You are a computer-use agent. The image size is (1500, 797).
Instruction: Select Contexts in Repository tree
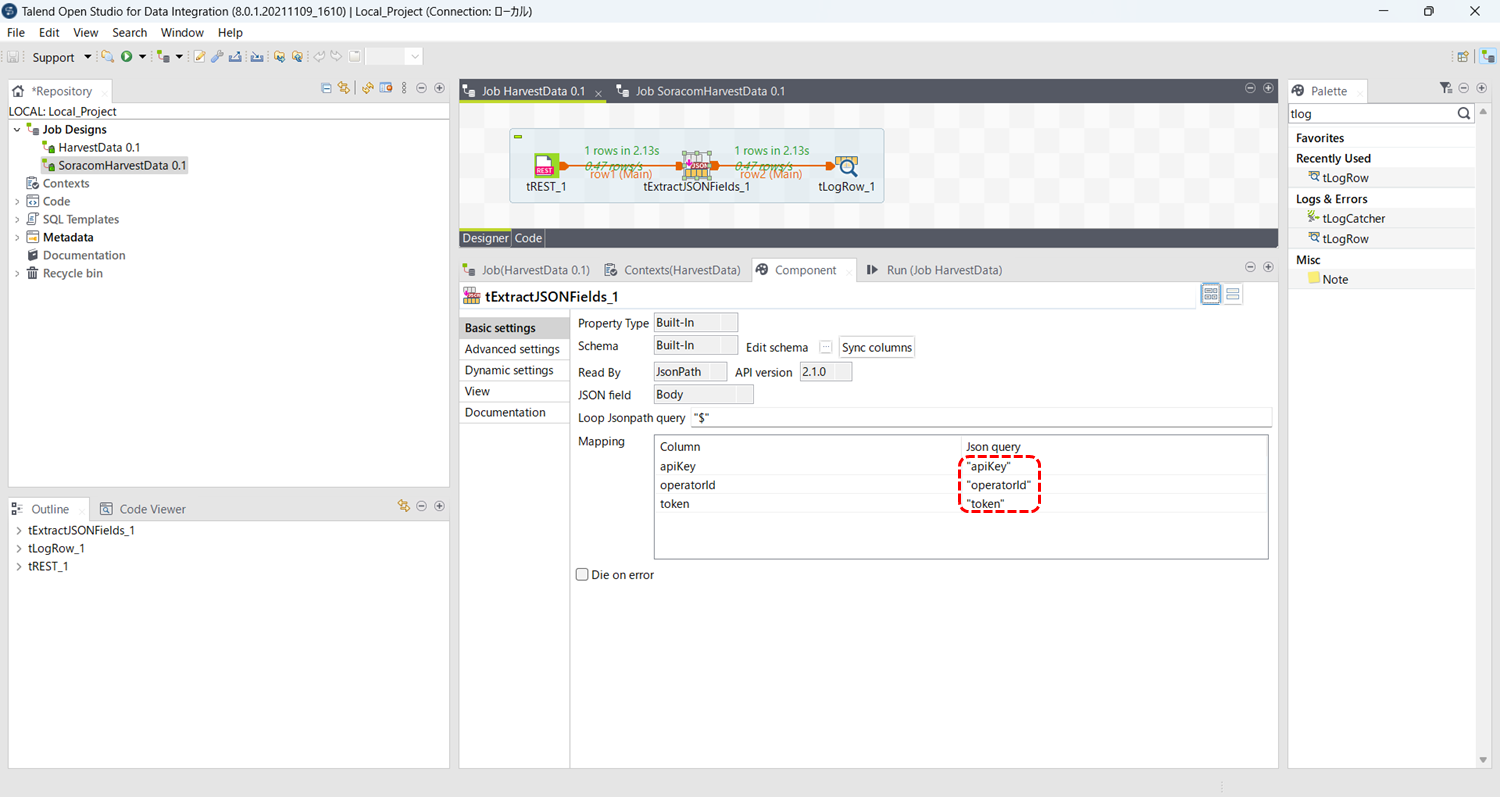coord(65,183)
